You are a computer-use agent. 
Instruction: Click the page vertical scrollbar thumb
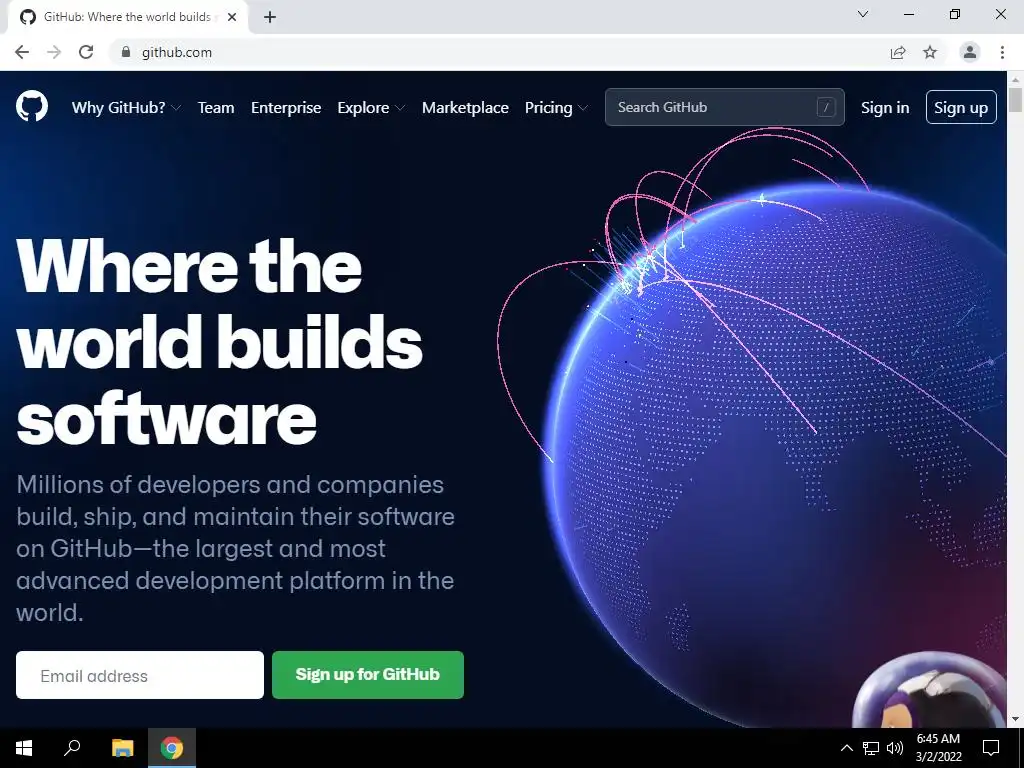coord(1015,99)
